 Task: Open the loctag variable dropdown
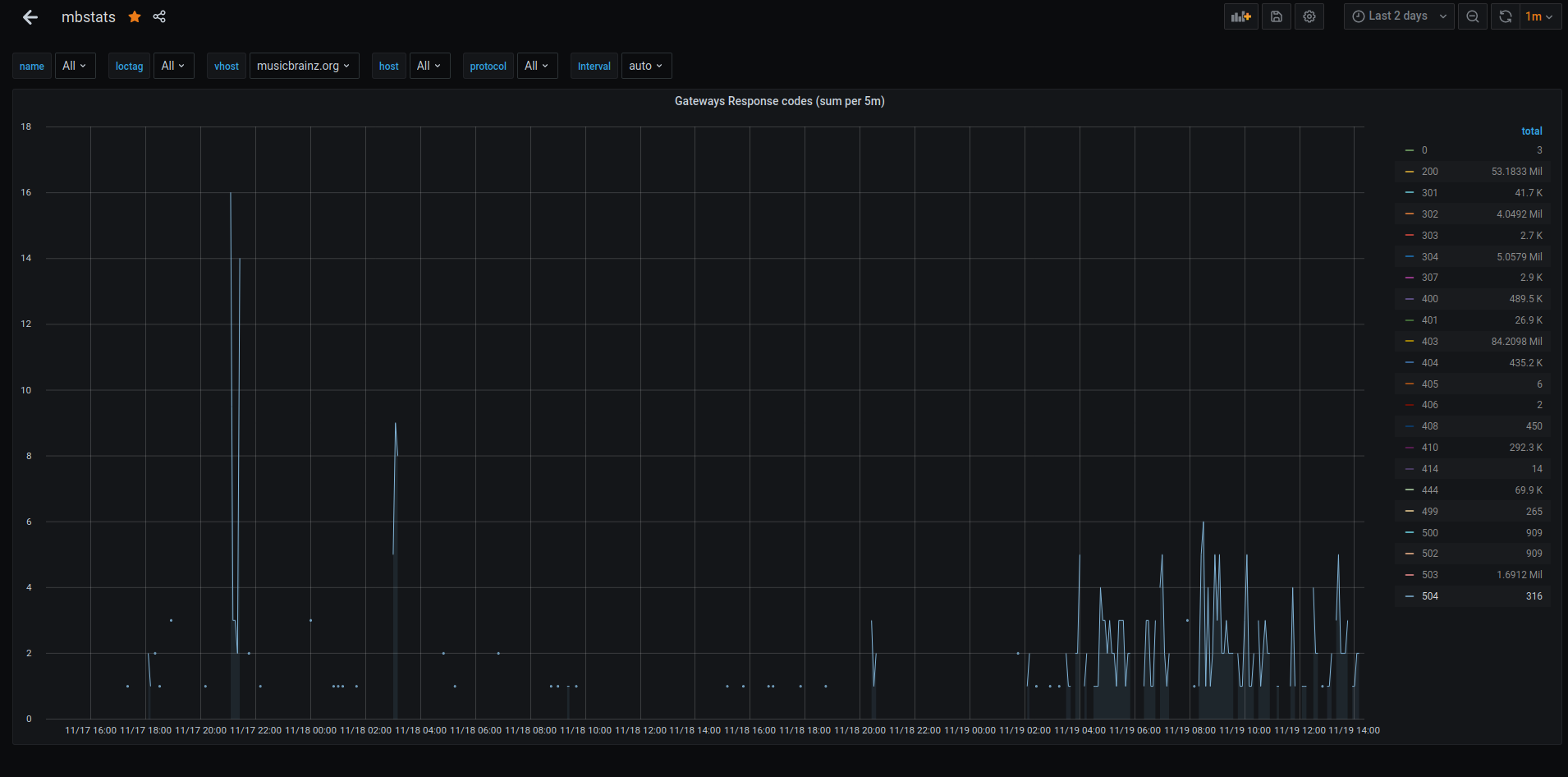pos(173,66)
